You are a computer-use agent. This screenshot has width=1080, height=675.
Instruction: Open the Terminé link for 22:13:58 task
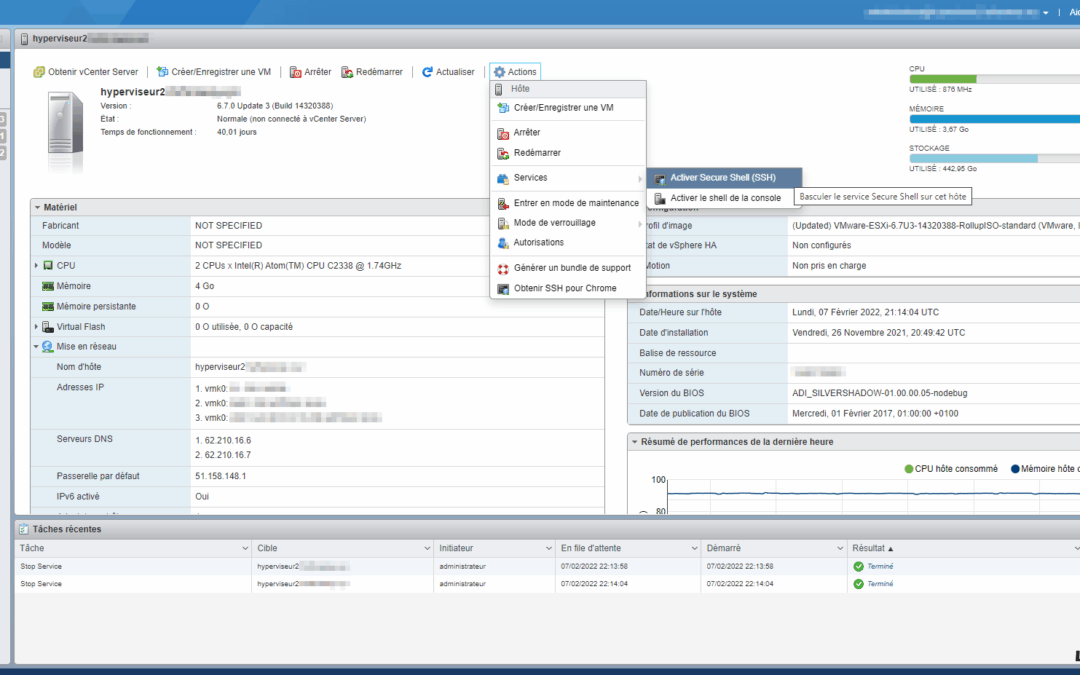880,566
